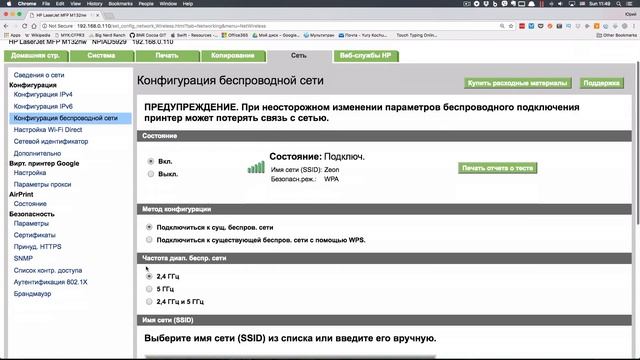
Task: Select 2,4 ГГц frequency radio
Action: click(x=149, y=276)
